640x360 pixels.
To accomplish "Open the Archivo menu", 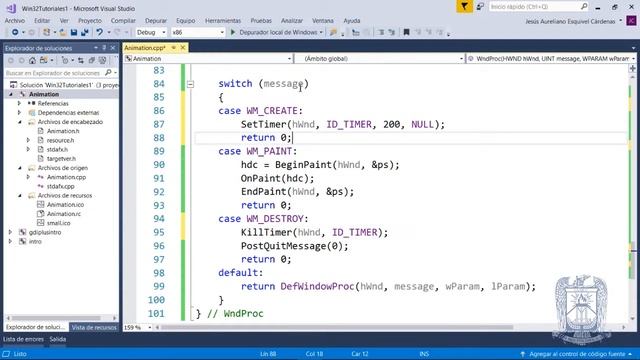I will (x=15, y=20).
